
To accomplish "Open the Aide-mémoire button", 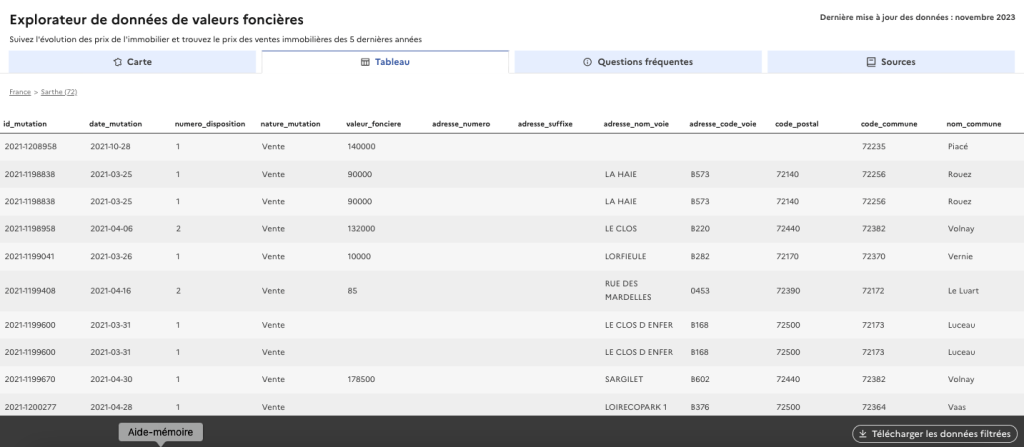I will coord(161,432).
